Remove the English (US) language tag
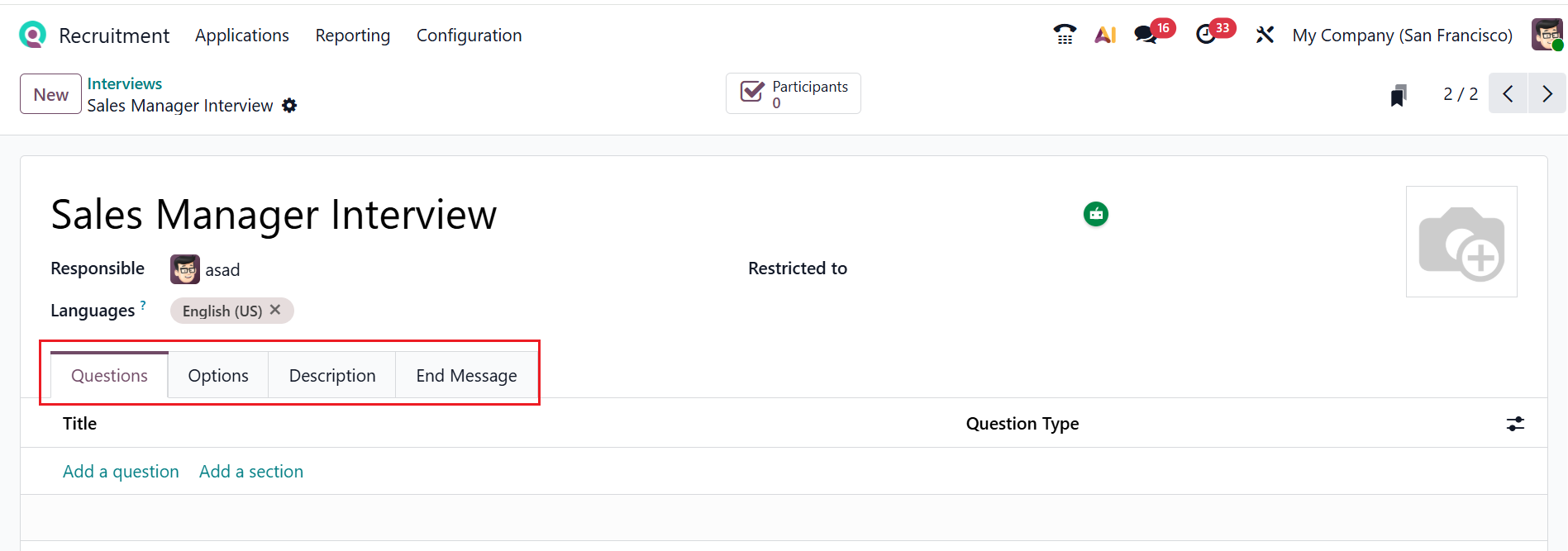Image resolution: width=1568 pixels, height=551 pixels. [x=275, y=310]
